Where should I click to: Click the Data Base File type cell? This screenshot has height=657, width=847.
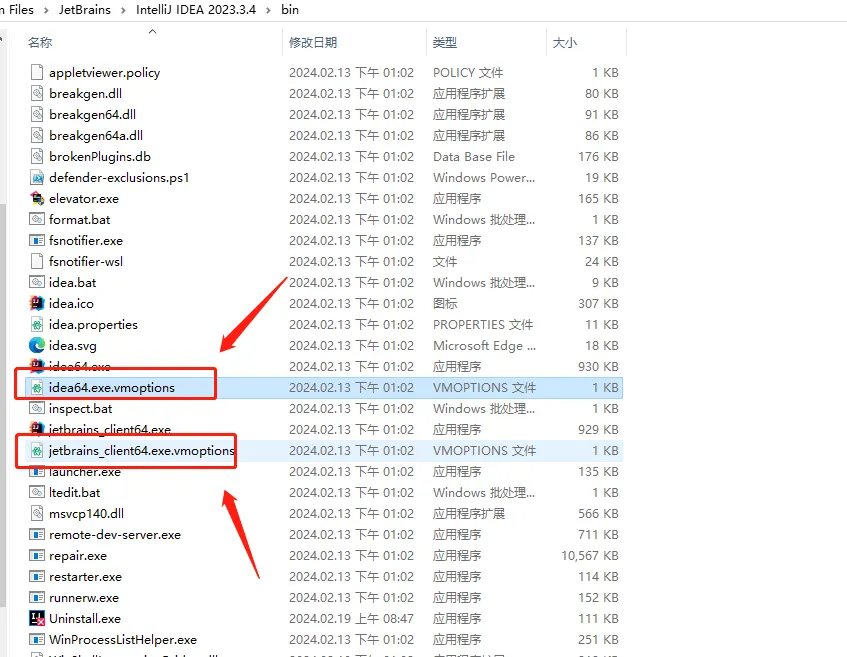click(474, 157)
